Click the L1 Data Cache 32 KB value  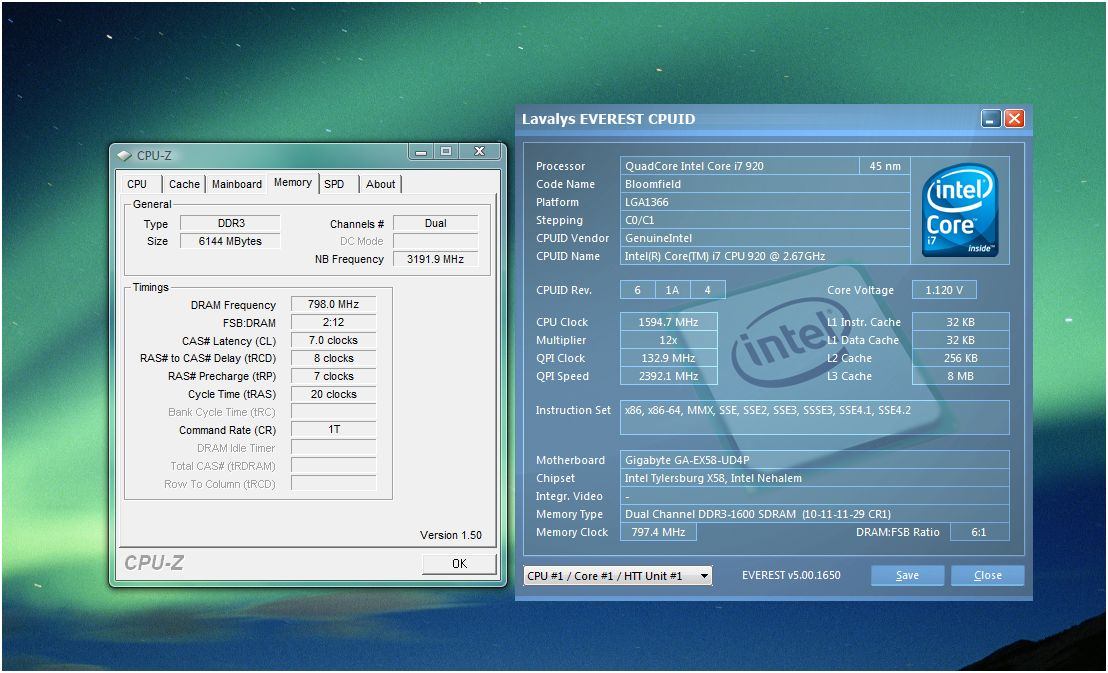[x=960, y=340]
